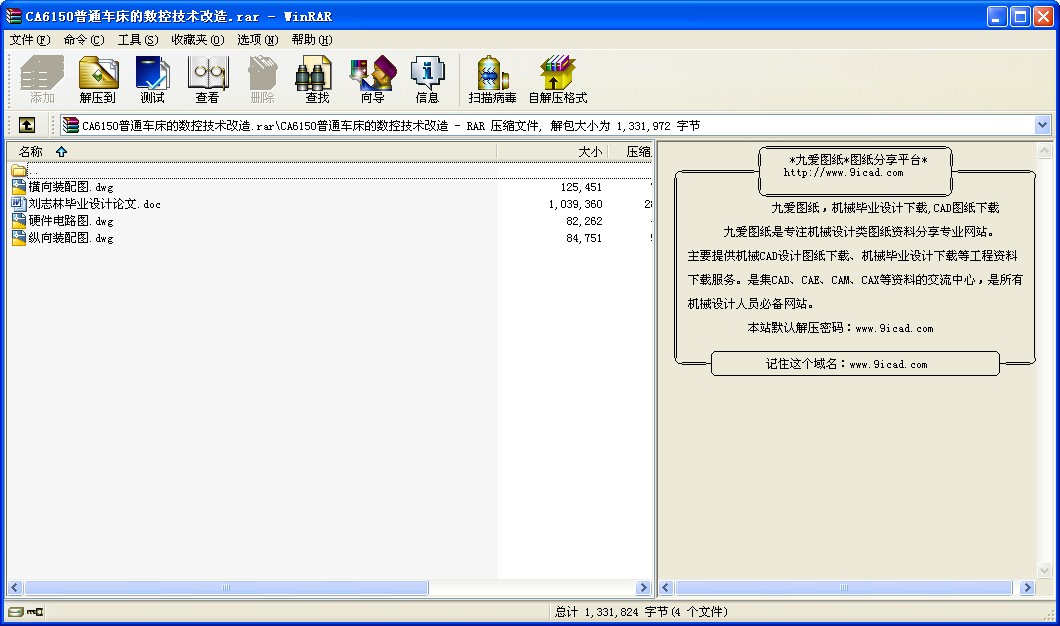Click the RAR archive icon in address bar
1060x626 pixels.
click(x=70, y=125)
